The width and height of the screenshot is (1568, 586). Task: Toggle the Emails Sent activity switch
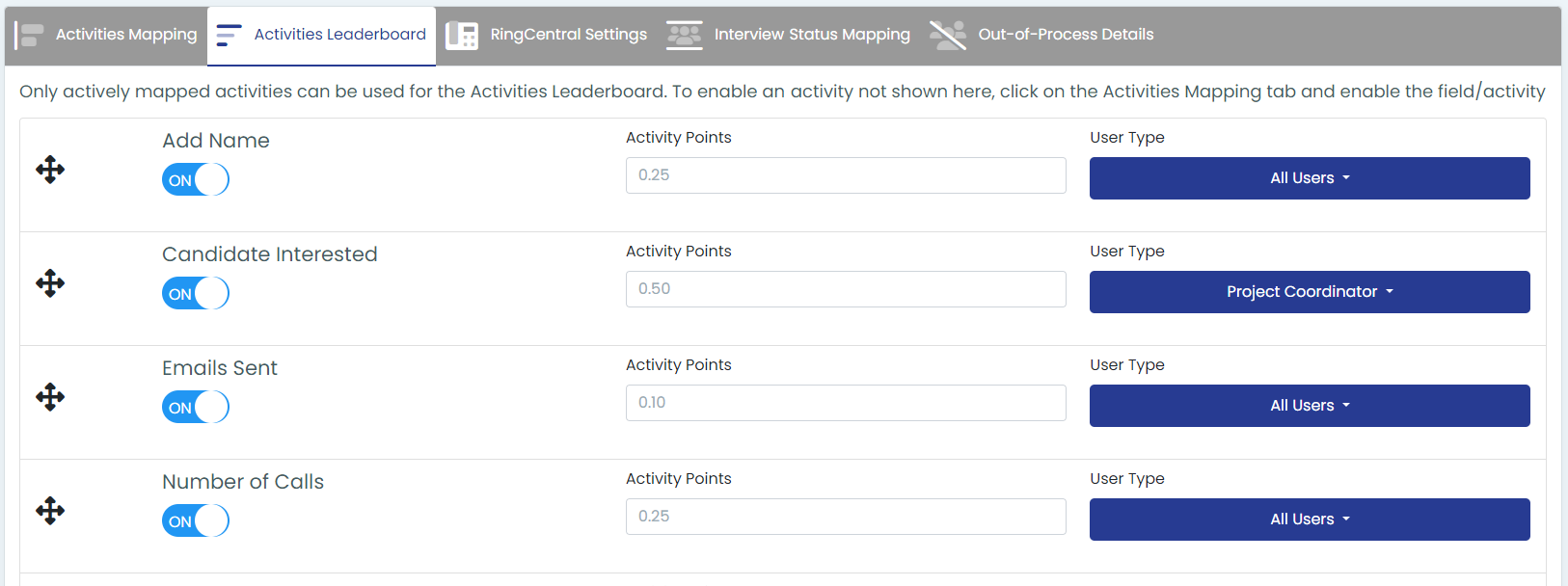(196, 408)
